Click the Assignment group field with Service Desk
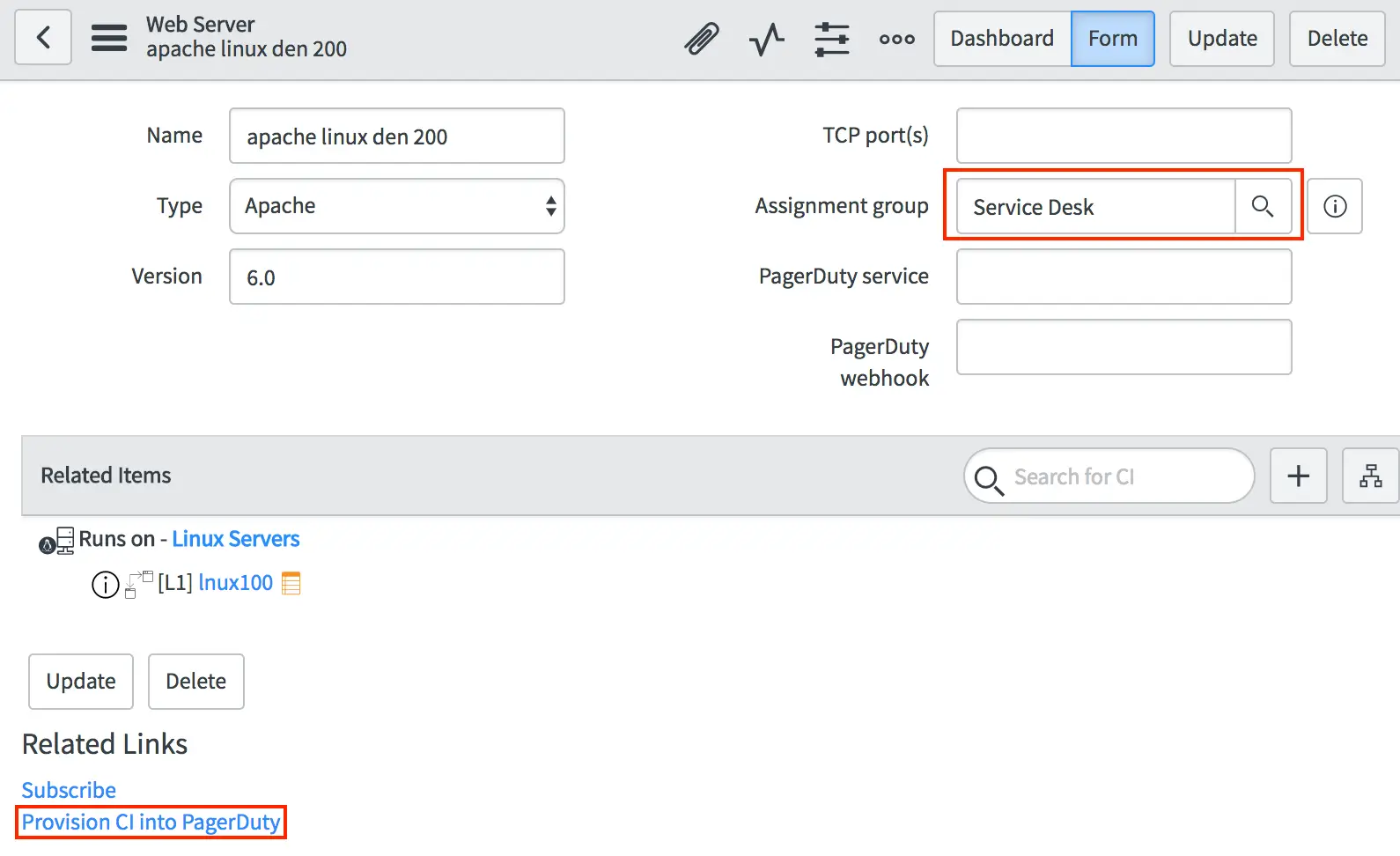The width and height of the screenshot is (1400, 856). pyautogui.click(x=1096, y=206)
